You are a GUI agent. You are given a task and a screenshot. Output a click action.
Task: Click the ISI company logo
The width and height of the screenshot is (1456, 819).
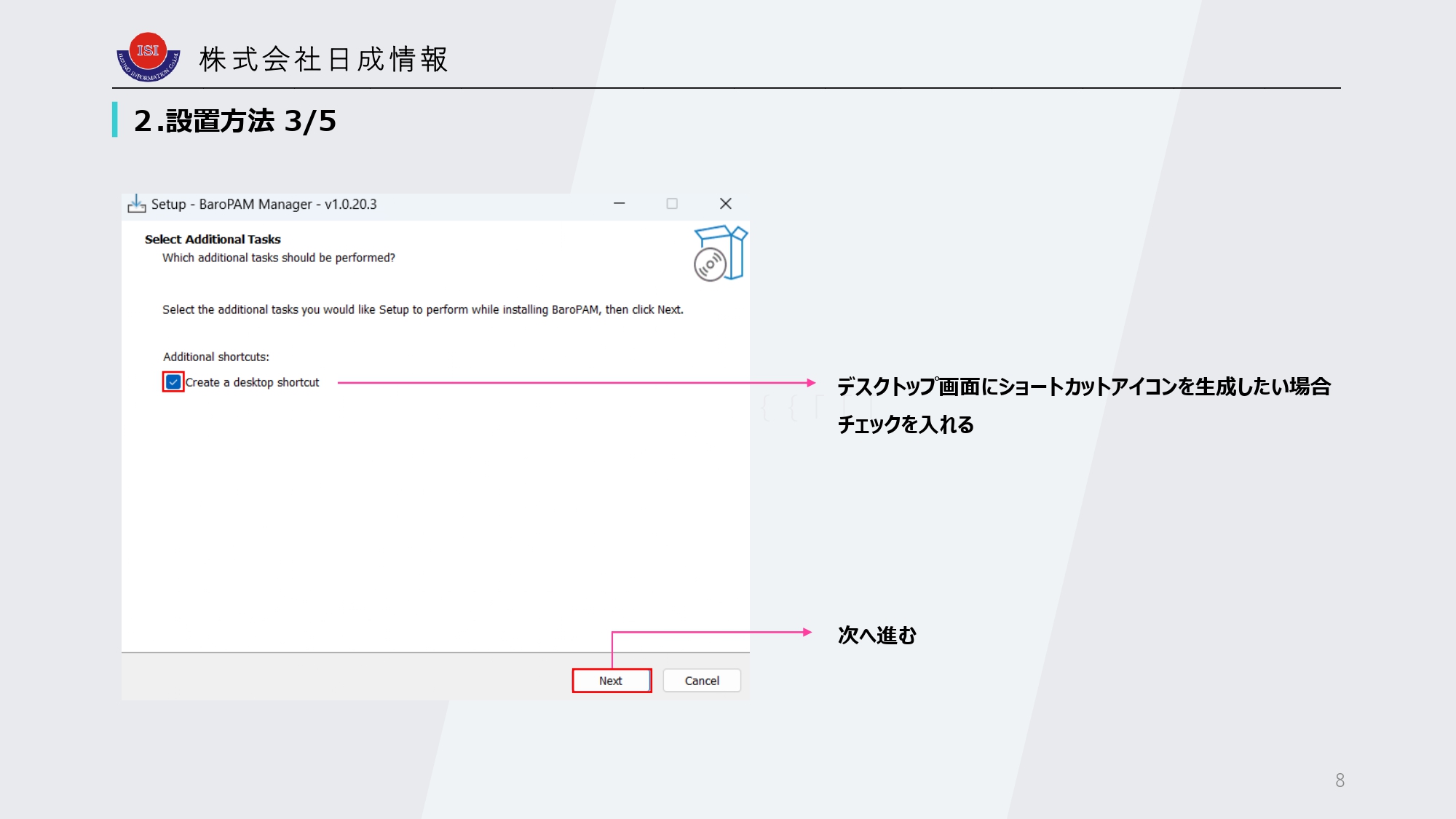tap(149, 57)
